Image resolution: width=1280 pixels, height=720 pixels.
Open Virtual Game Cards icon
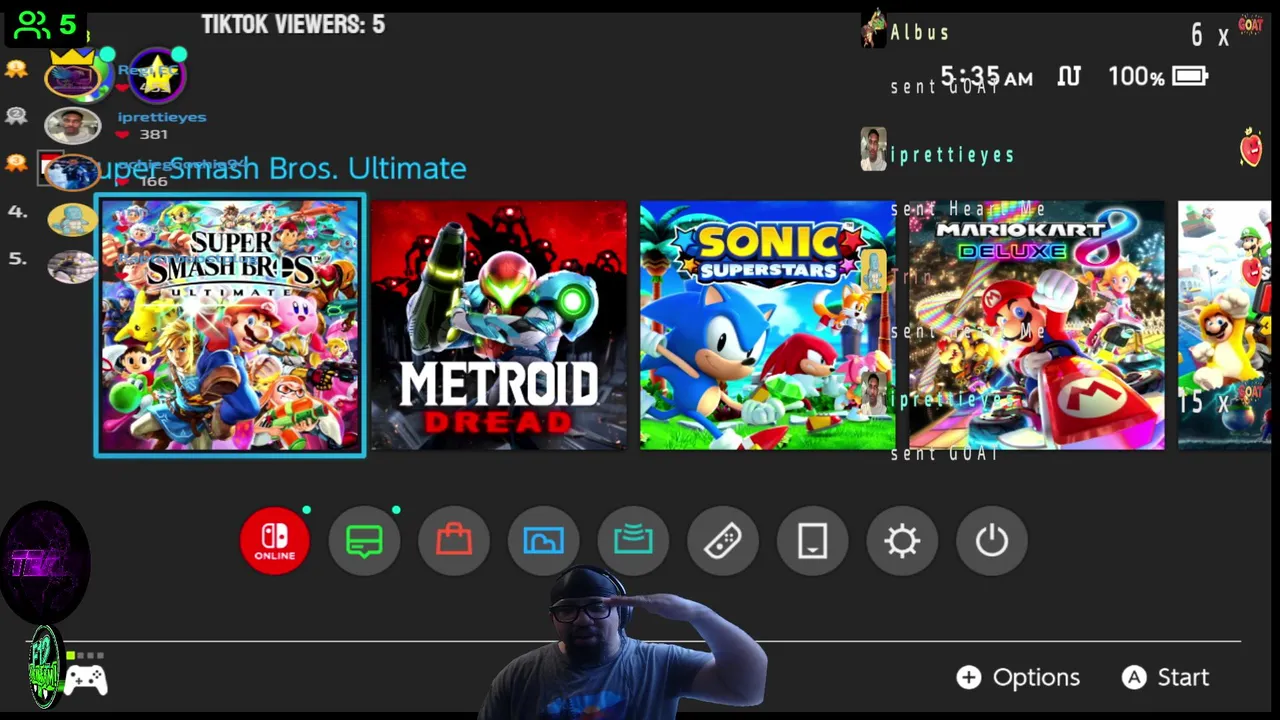click(x=812, y=541)
